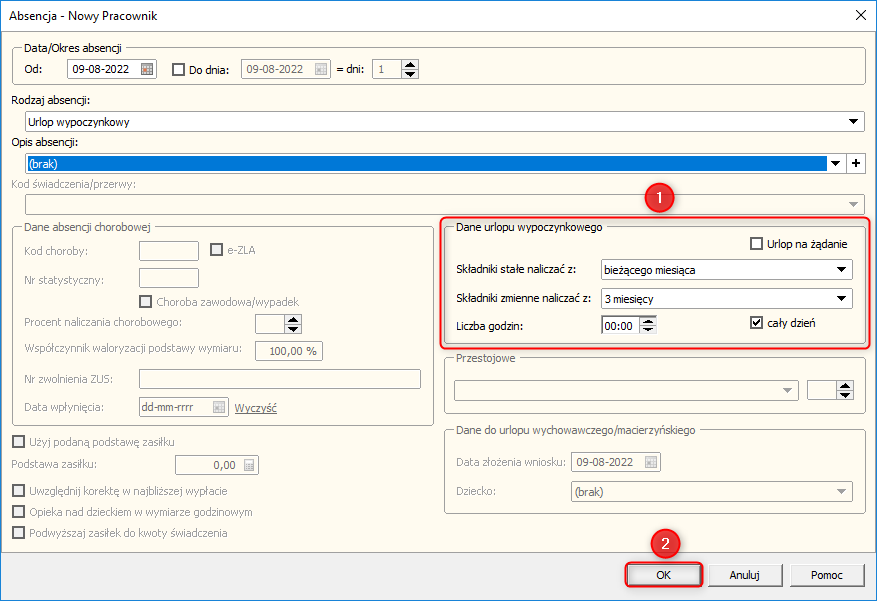Image resolution: width=877 pixels, height=601 pixels.
Task: Click the Liczba godzin time field
Action: (x=620, y=324)
